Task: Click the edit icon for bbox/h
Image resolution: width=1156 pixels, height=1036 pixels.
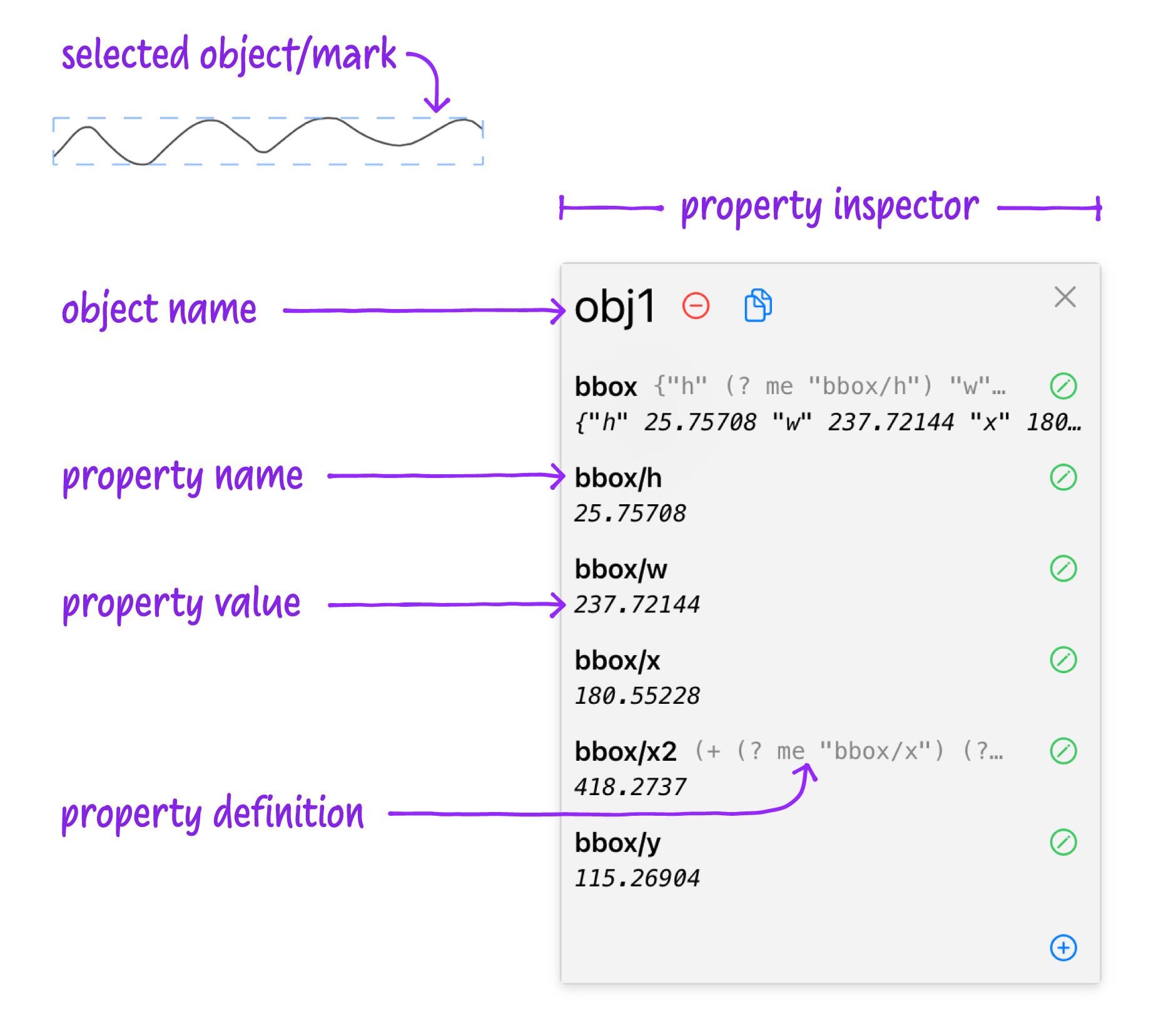Action: [1063, 477]
